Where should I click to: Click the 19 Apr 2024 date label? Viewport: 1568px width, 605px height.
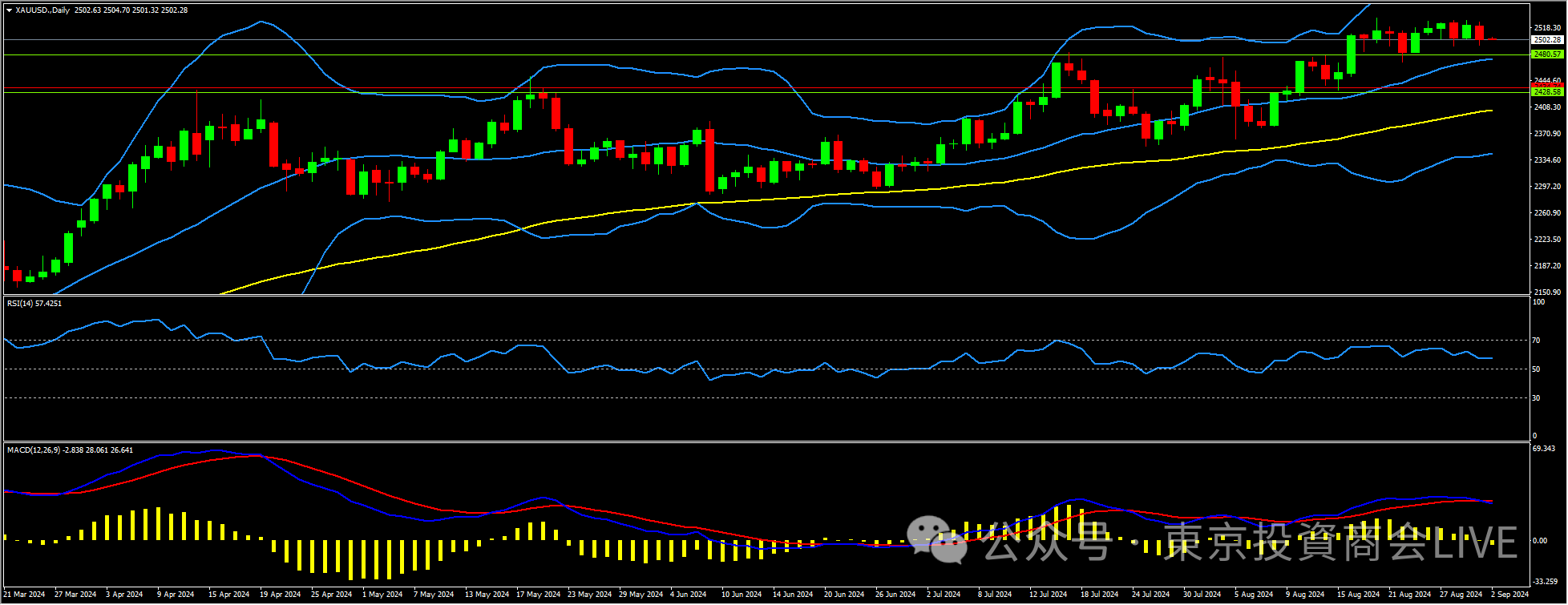pos(281,595)
